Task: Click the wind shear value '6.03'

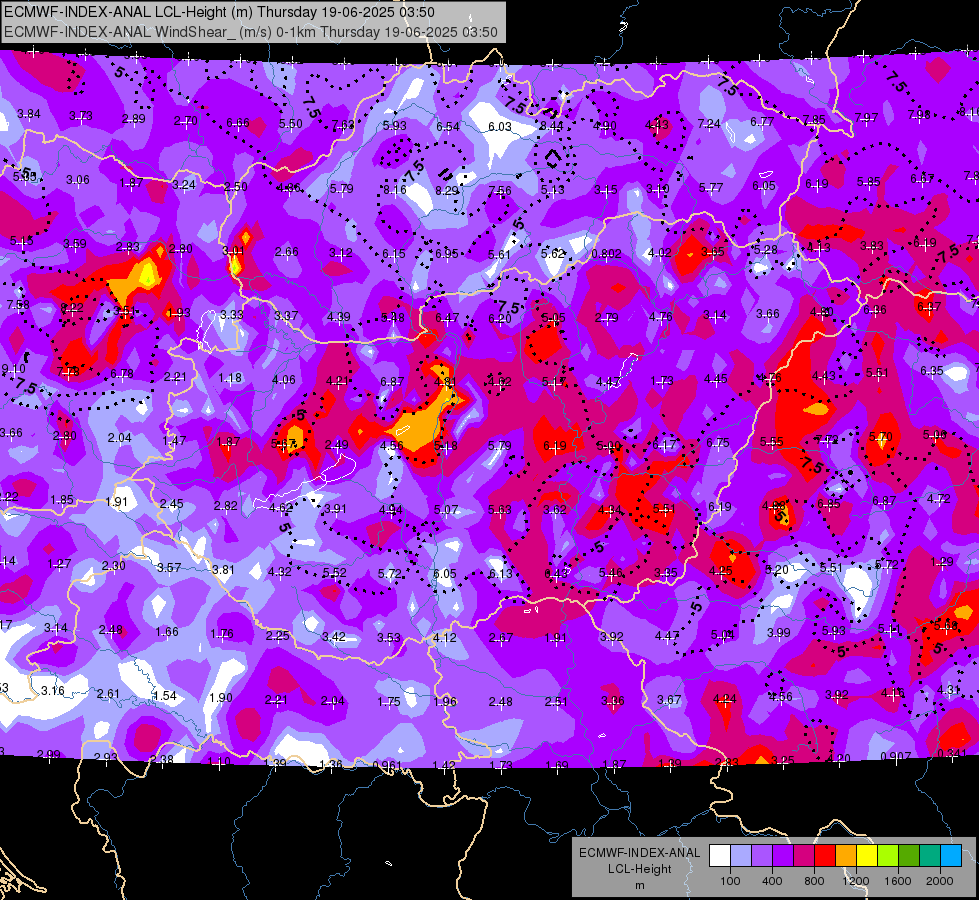Action: point(499,127)
